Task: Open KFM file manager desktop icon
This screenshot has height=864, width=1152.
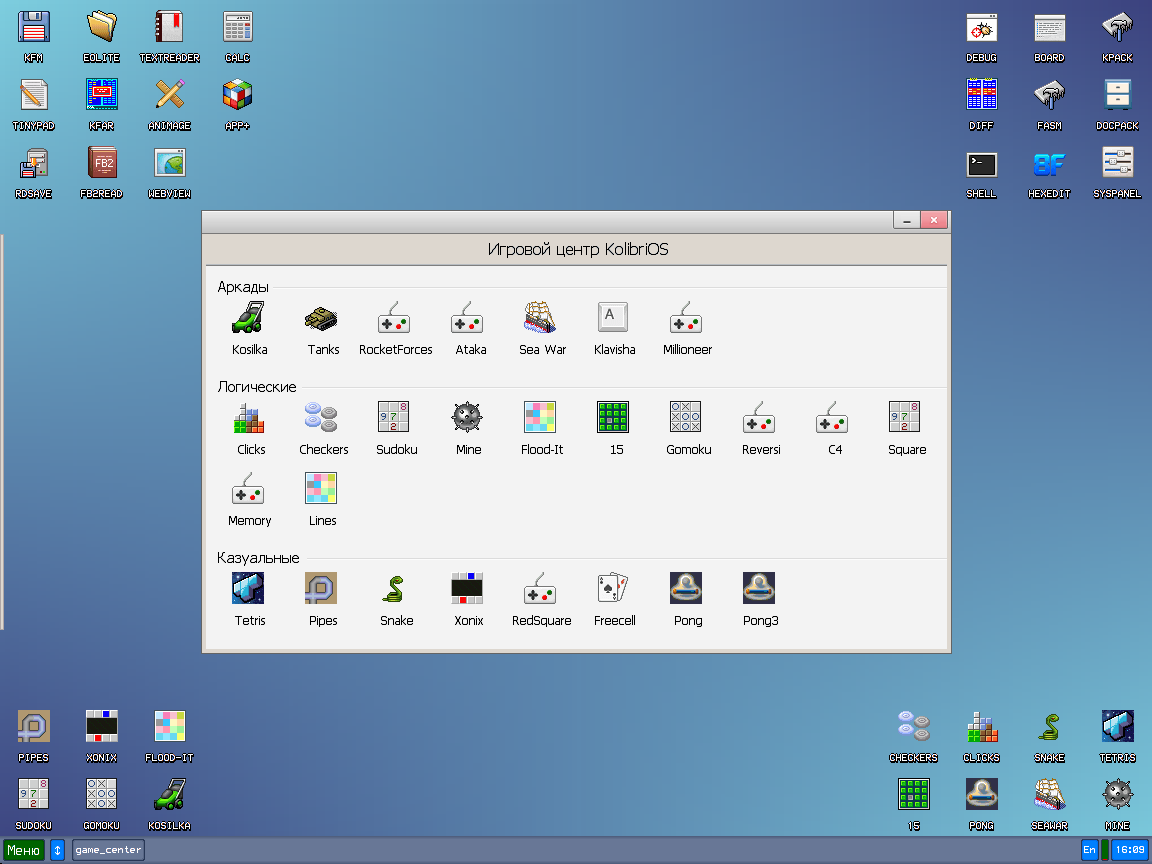Action: [x=33, y=37]
